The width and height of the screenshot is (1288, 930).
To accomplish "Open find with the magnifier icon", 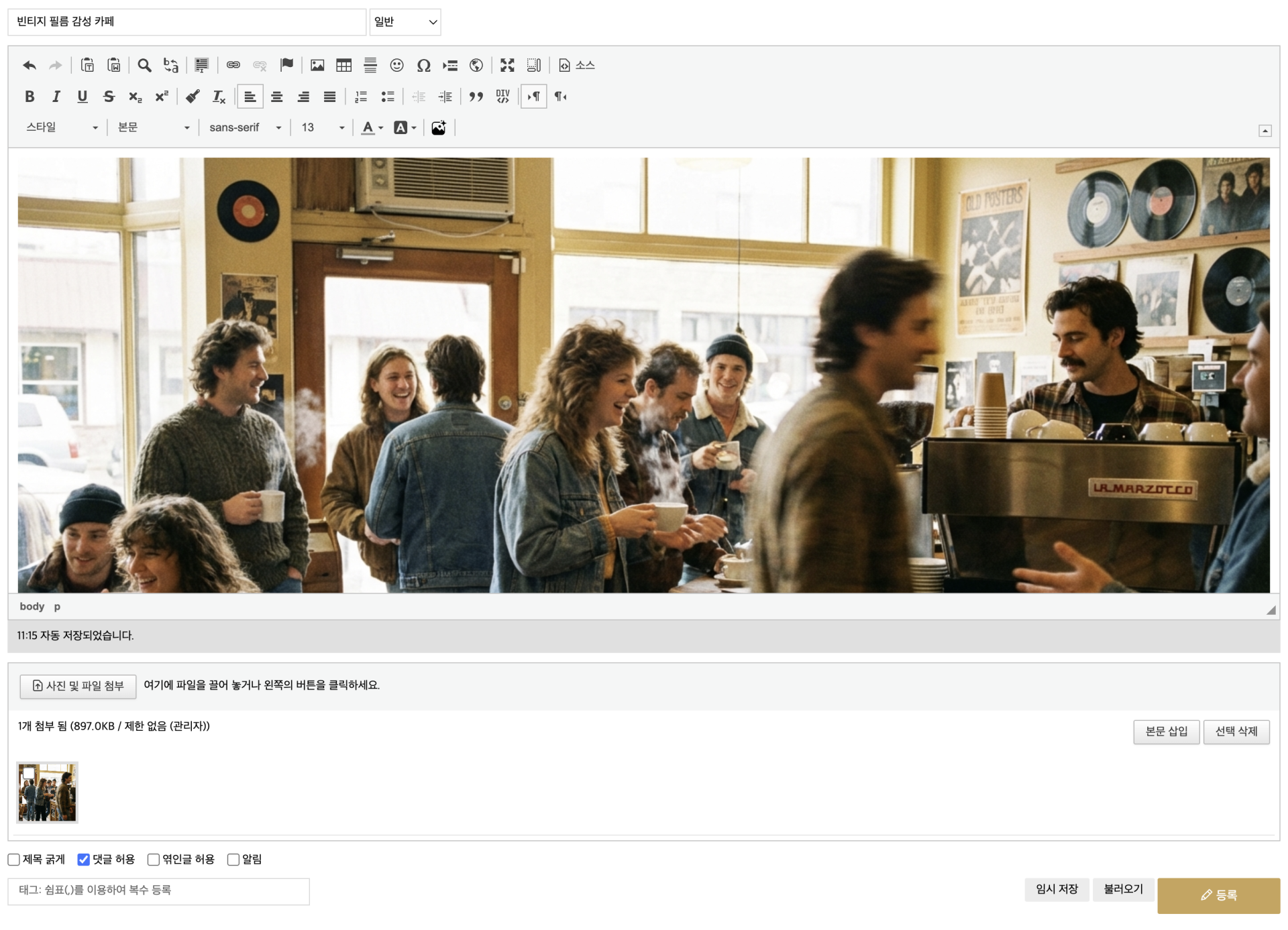I will (x=144, y=65).
